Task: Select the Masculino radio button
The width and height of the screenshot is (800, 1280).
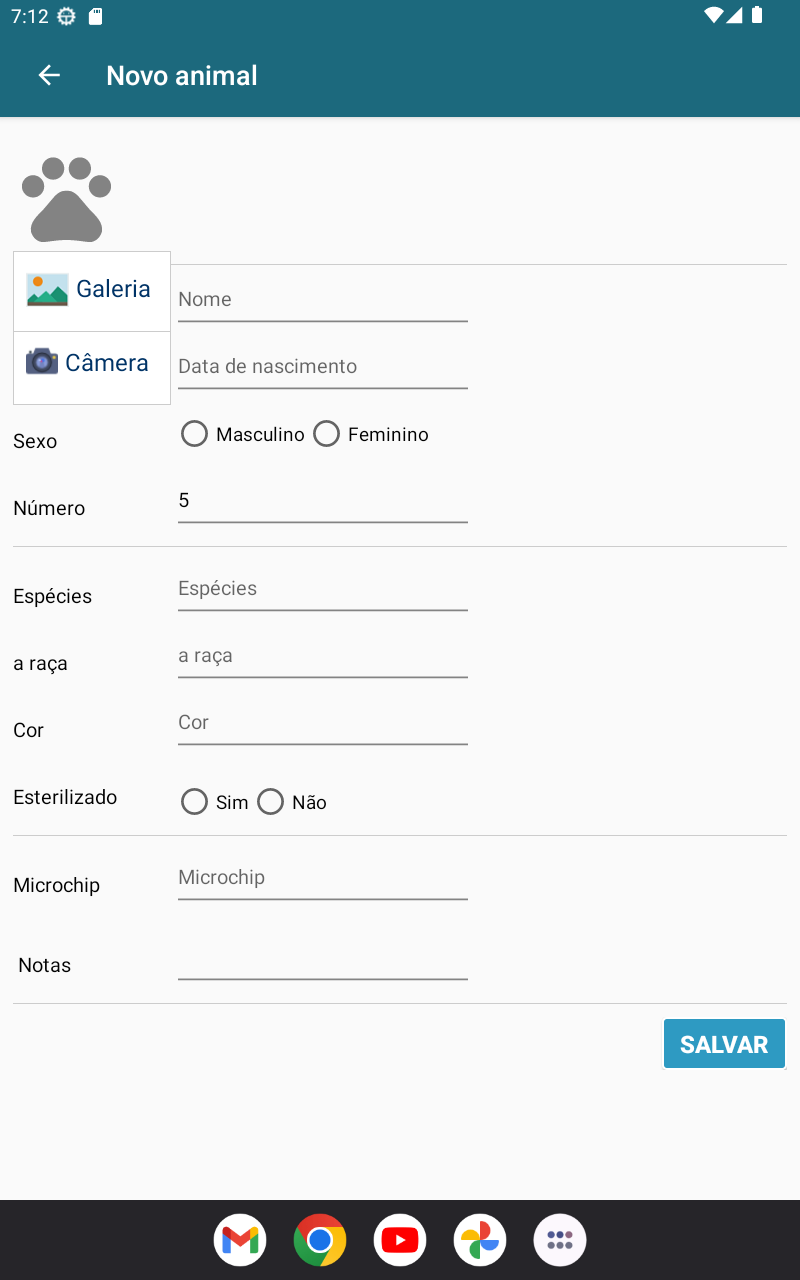Action: pos(195,434)
